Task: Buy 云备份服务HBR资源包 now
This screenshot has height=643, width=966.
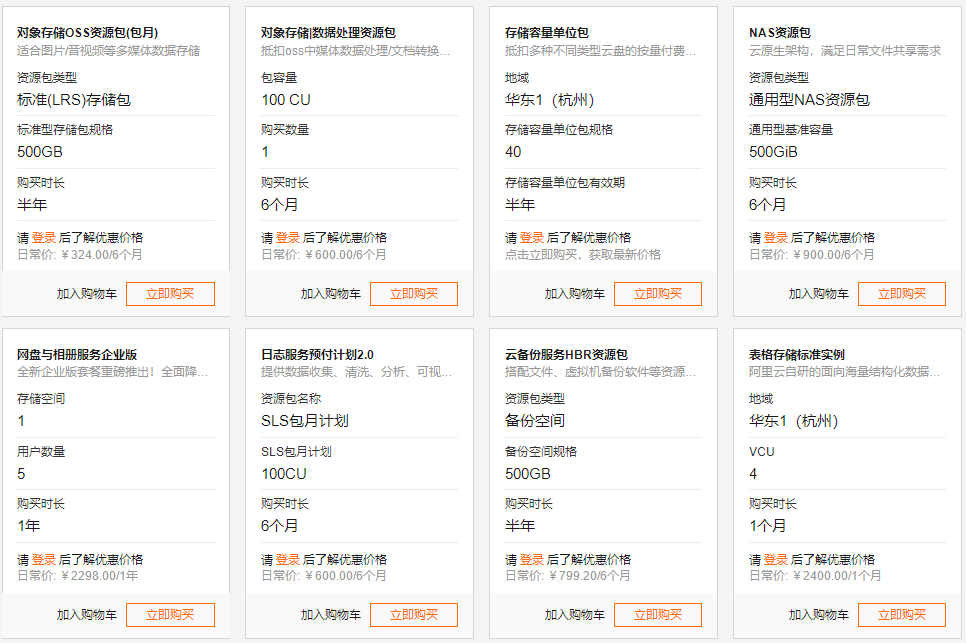Action: coord(657,615)
